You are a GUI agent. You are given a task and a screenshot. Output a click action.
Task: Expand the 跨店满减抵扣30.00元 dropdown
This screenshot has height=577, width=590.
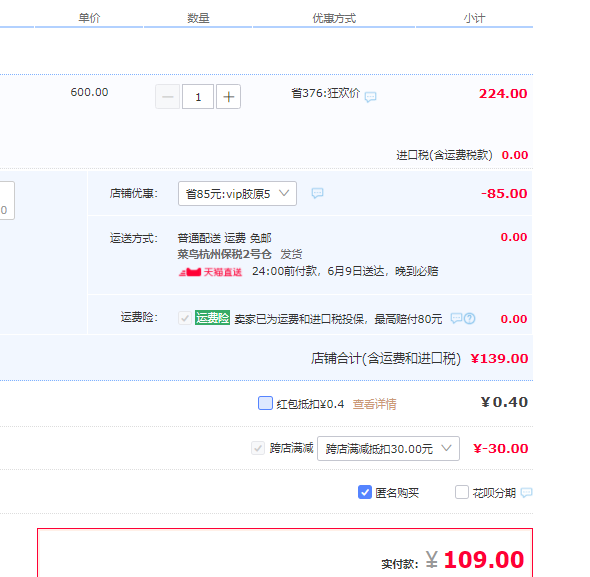pyautogui.click(x=388, y=448)
